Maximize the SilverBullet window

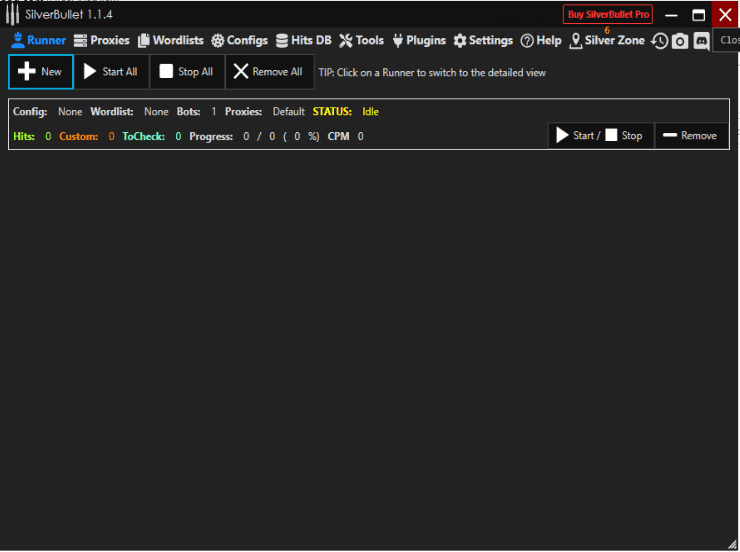pos(698,15)
